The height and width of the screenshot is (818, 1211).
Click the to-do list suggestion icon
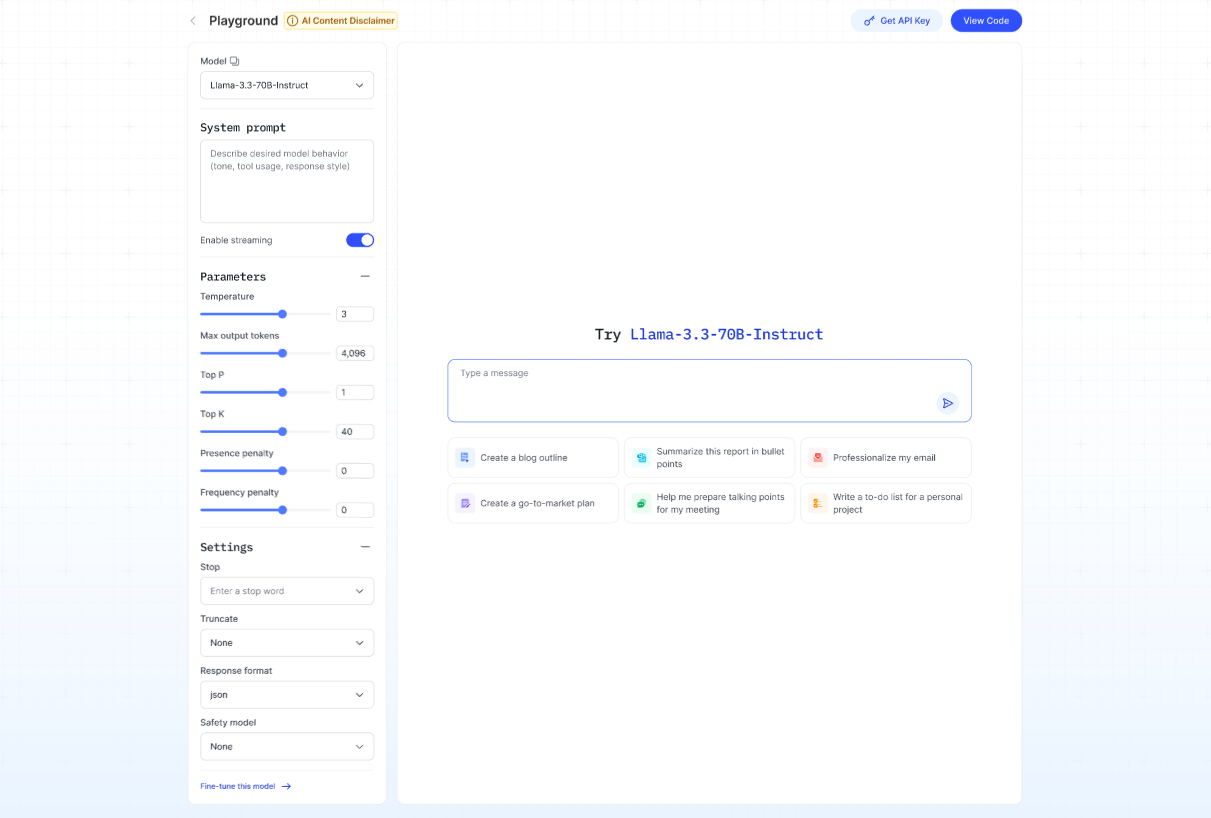[817, 503]
